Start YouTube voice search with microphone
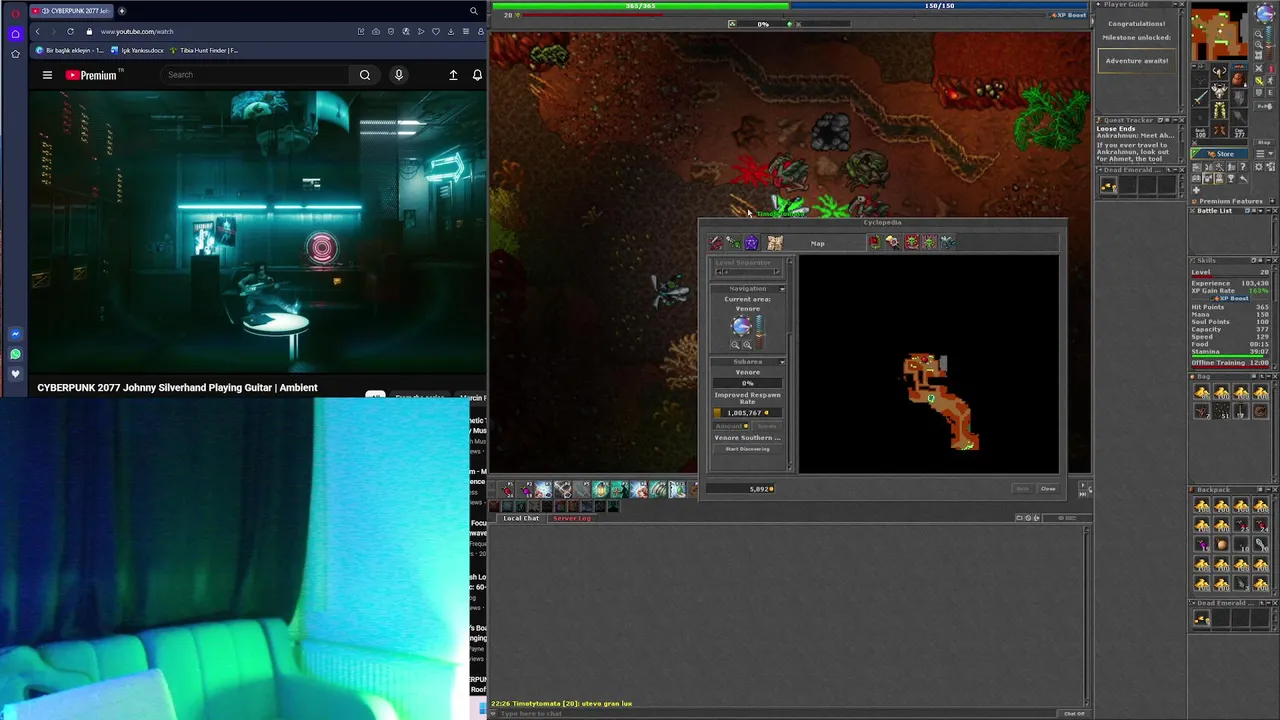 click(398, 75)
